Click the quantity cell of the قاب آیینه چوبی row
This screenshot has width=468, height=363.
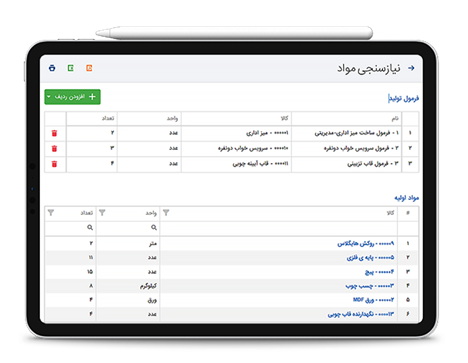click(92, 164)
